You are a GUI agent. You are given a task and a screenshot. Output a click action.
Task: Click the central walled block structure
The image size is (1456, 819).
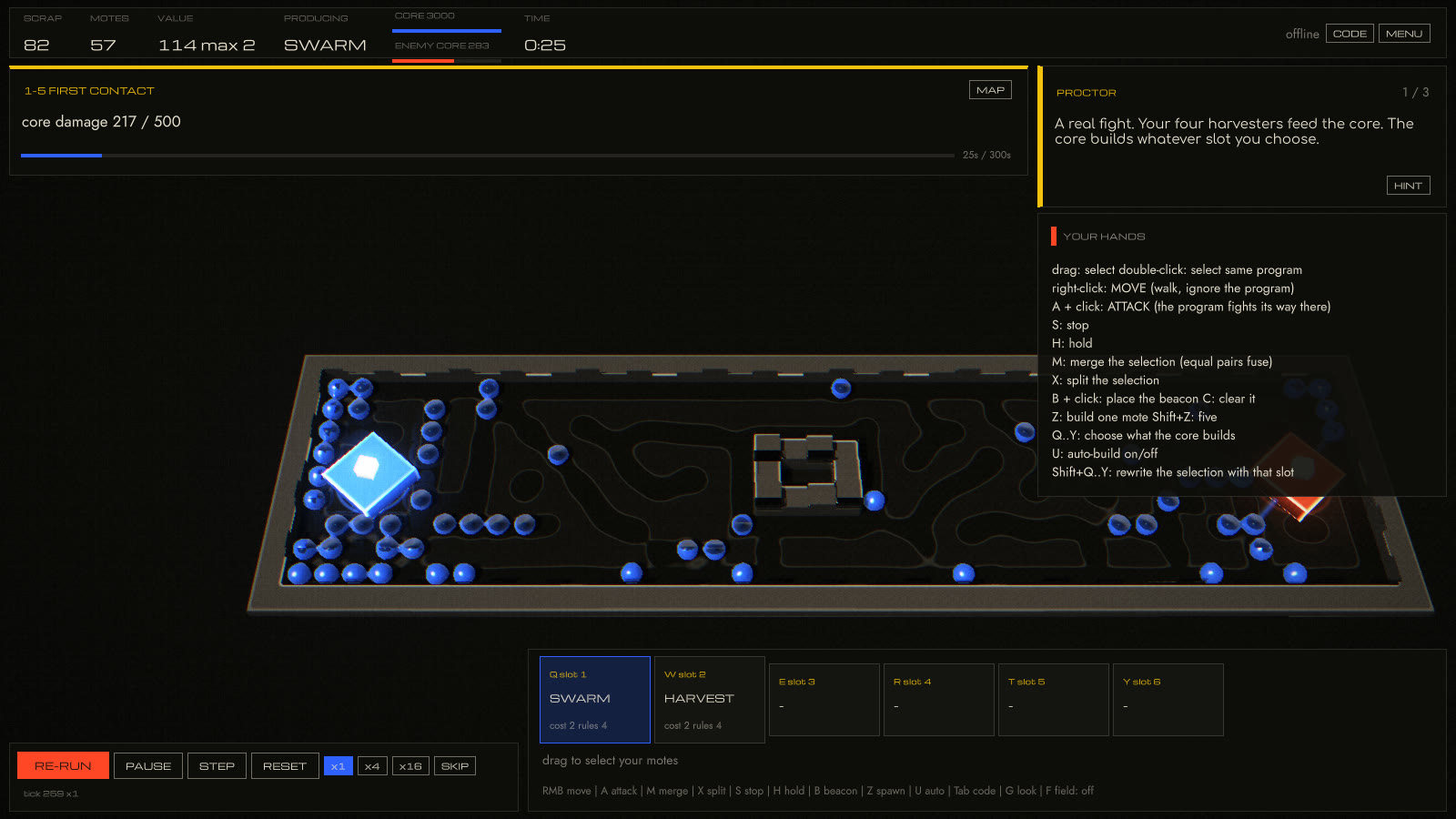pos(807,470)
